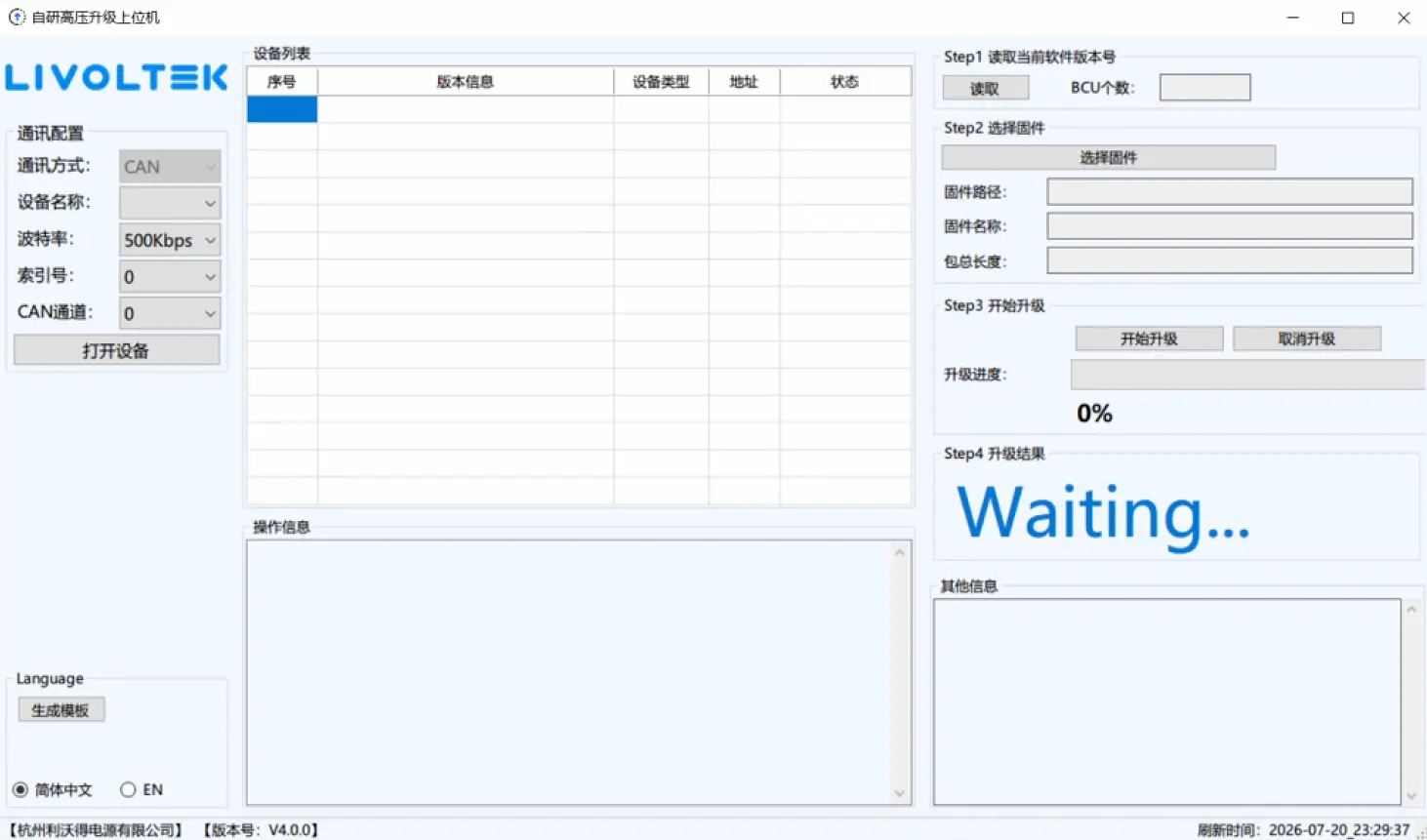1427x840 pixels.
Task: Open the 设备名称 dropdown
Action: pos(170,203)
